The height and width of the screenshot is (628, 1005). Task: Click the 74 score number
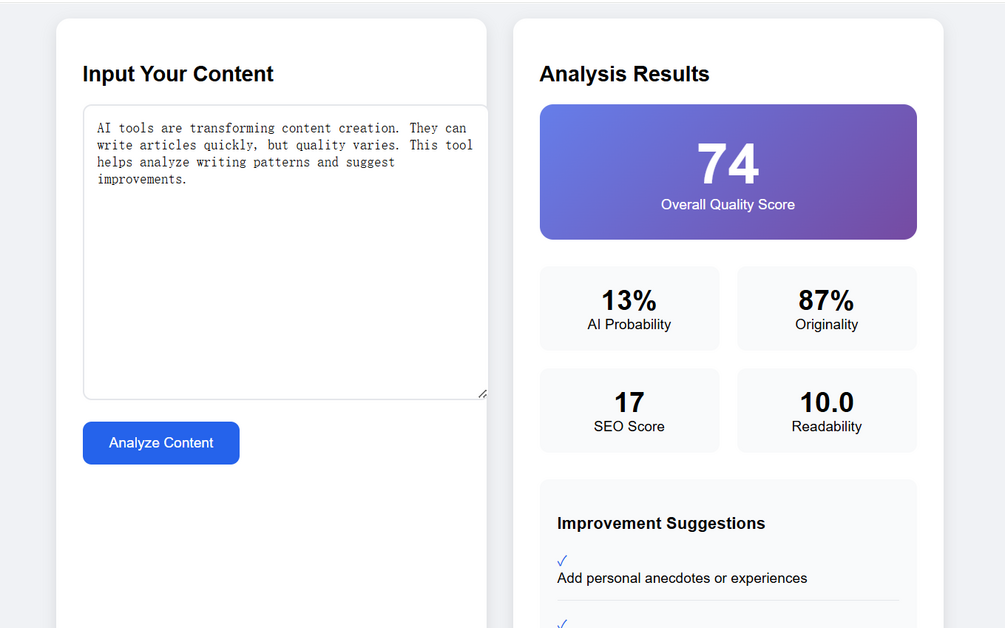728,164
